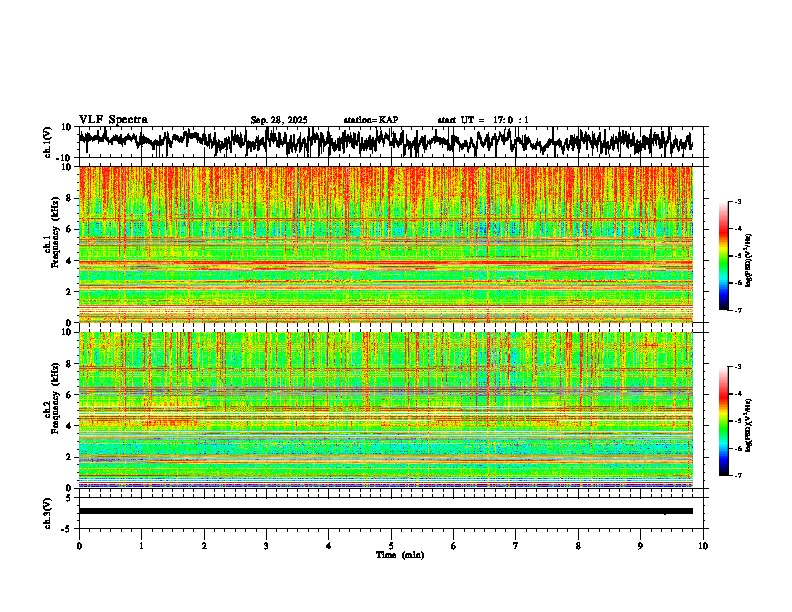Click the ch.1 voltage waveform trace panel
Viewport: 792px width, 612px height.
coord(391,142)
